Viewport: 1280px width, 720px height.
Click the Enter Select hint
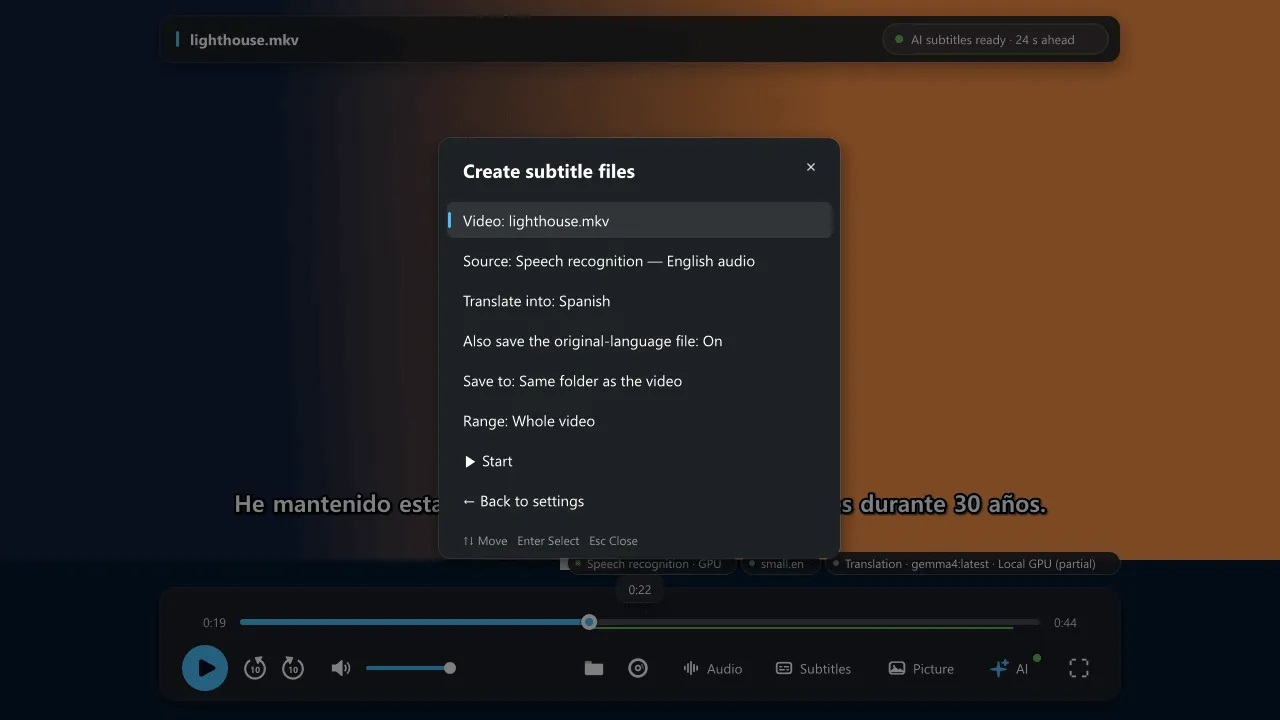coord(548,541)
